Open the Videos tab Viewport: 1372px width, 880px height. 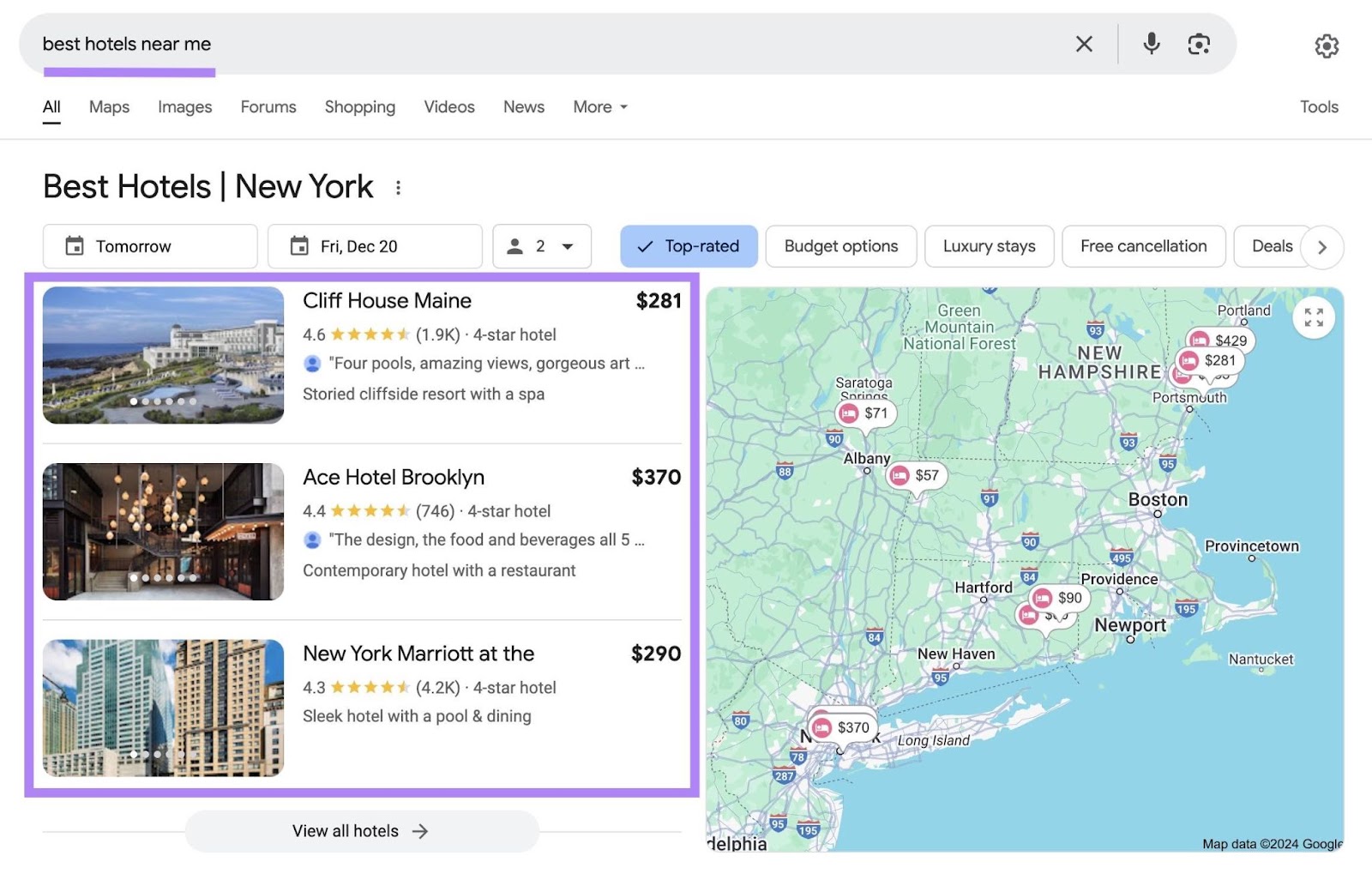[449, 107]
